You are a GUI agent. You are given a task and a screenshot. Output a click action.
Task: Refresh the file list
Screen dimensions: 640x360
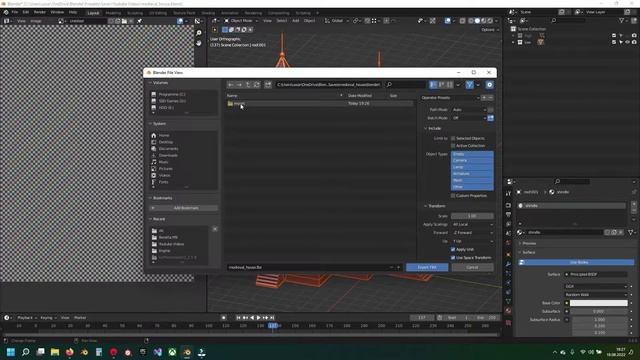tap(256, 84)
